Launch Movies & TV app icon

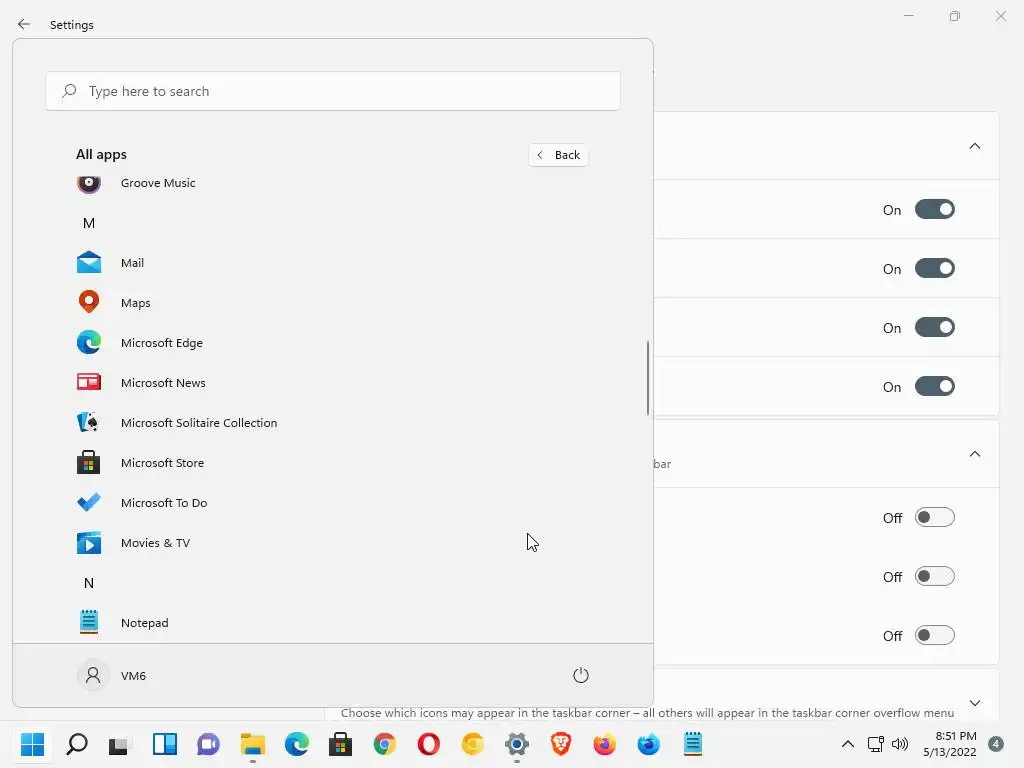(89, 543)
